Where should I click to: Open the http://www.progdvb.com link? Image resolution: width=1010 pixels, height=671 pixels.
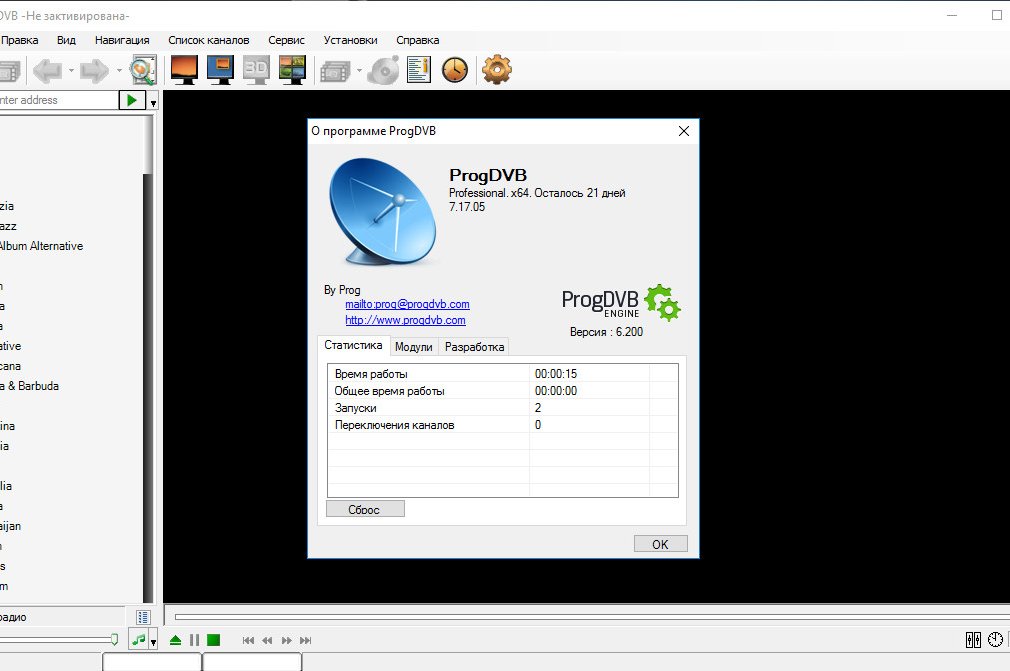pyautogui.click(x=405, y=320)
